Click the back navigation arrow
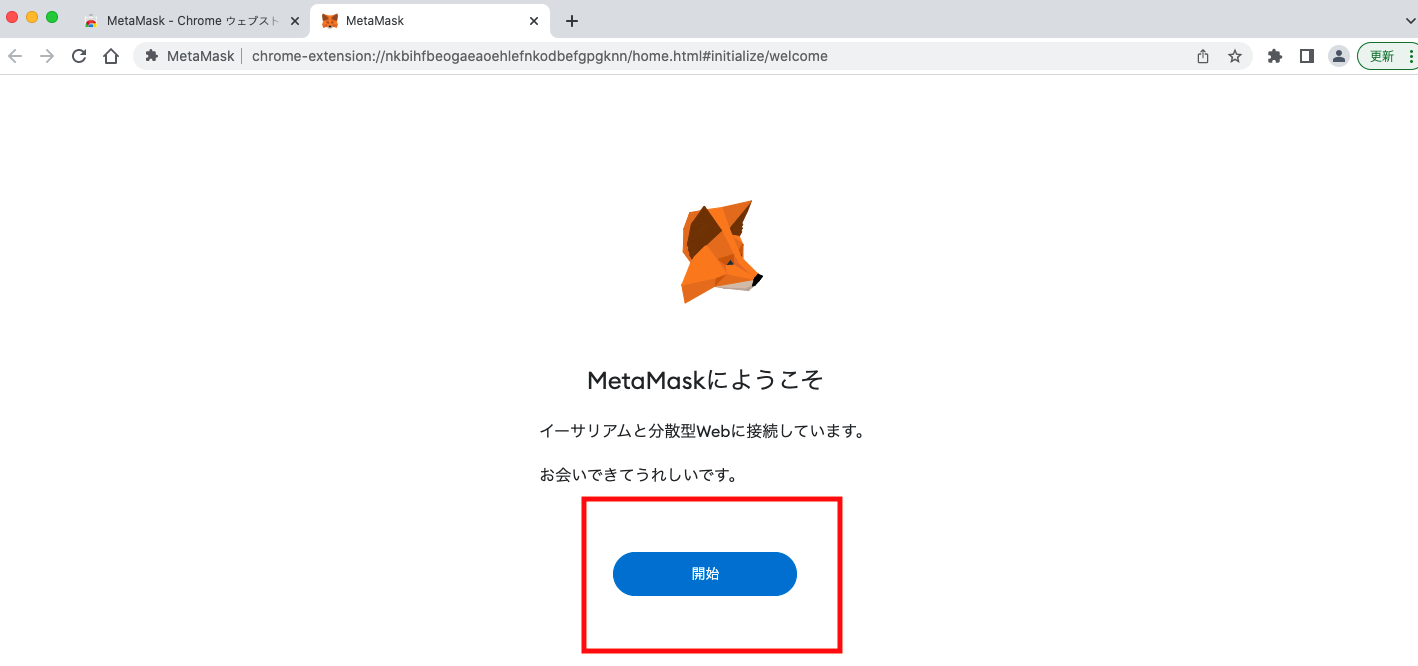 (x=15, y=56)
